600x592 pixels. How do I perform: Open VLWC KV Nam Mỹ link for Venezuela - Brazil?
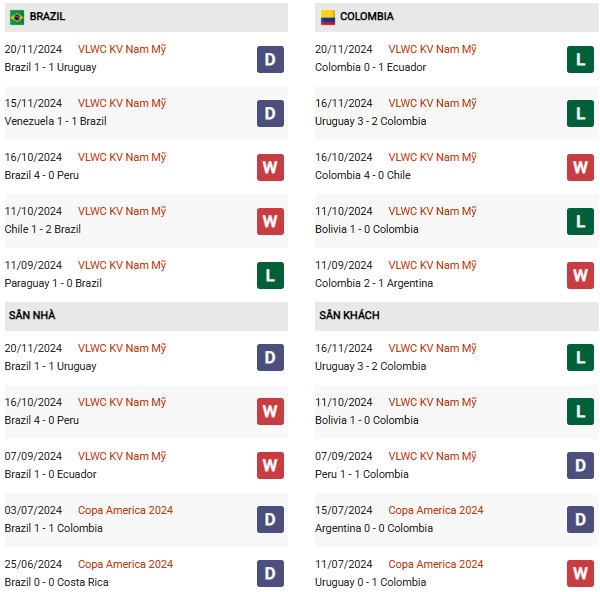pyautogui.click(x=122, y=104)
